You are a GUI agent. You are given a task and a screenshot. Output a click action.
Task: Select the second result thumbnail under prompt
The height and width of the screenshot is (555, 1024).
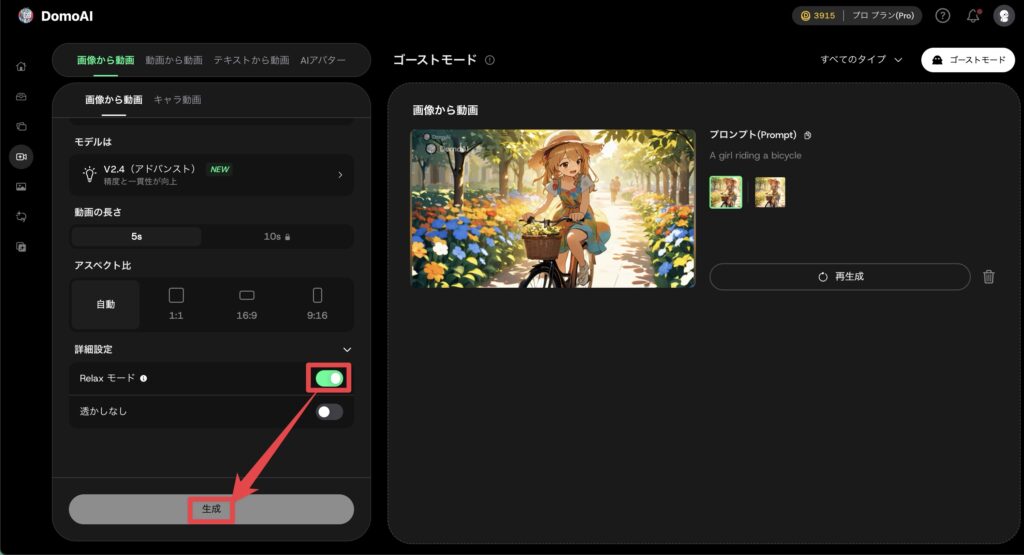tap(770, 192)
